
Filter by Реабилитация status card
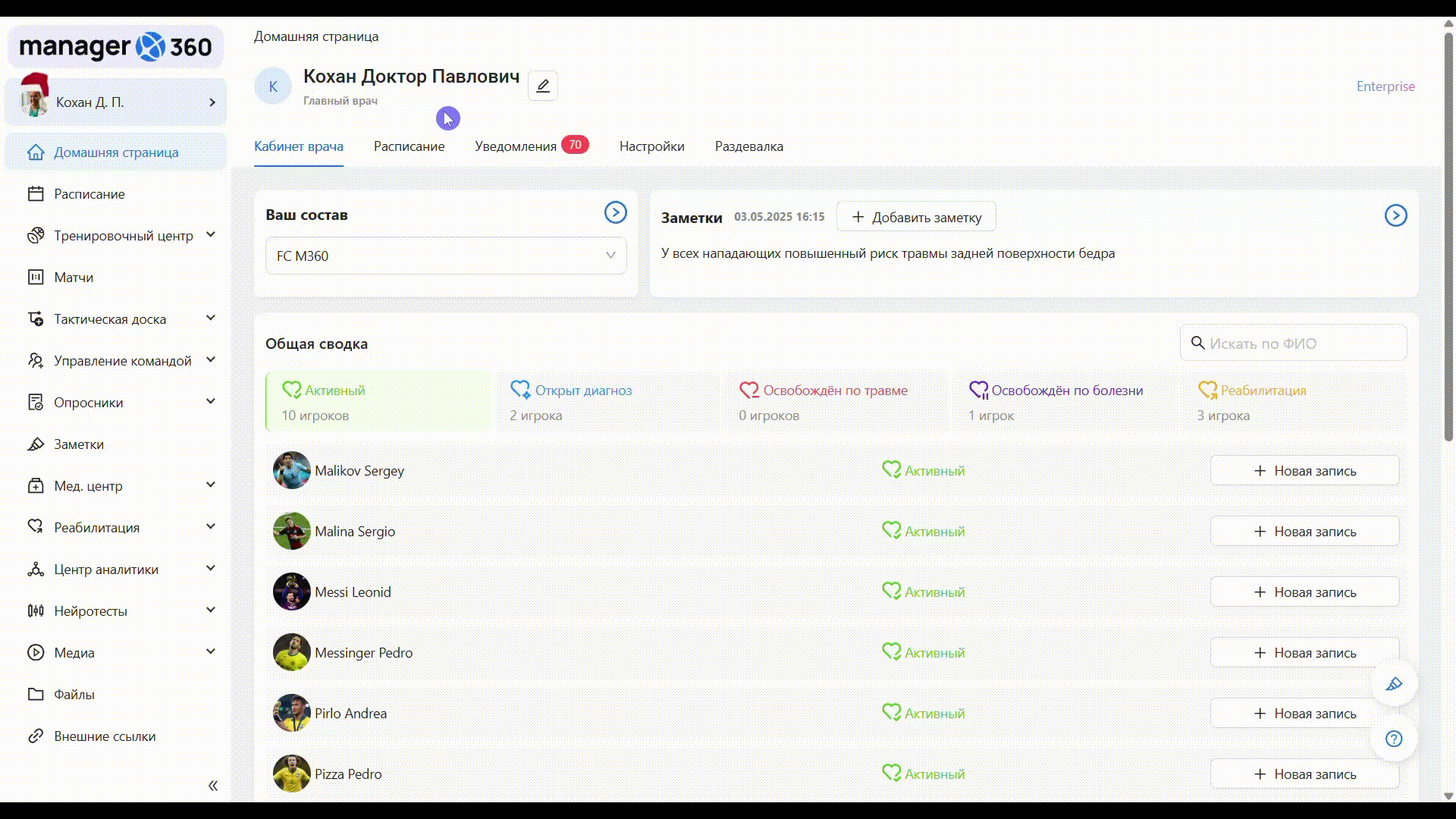click(x=1293, y=402)
